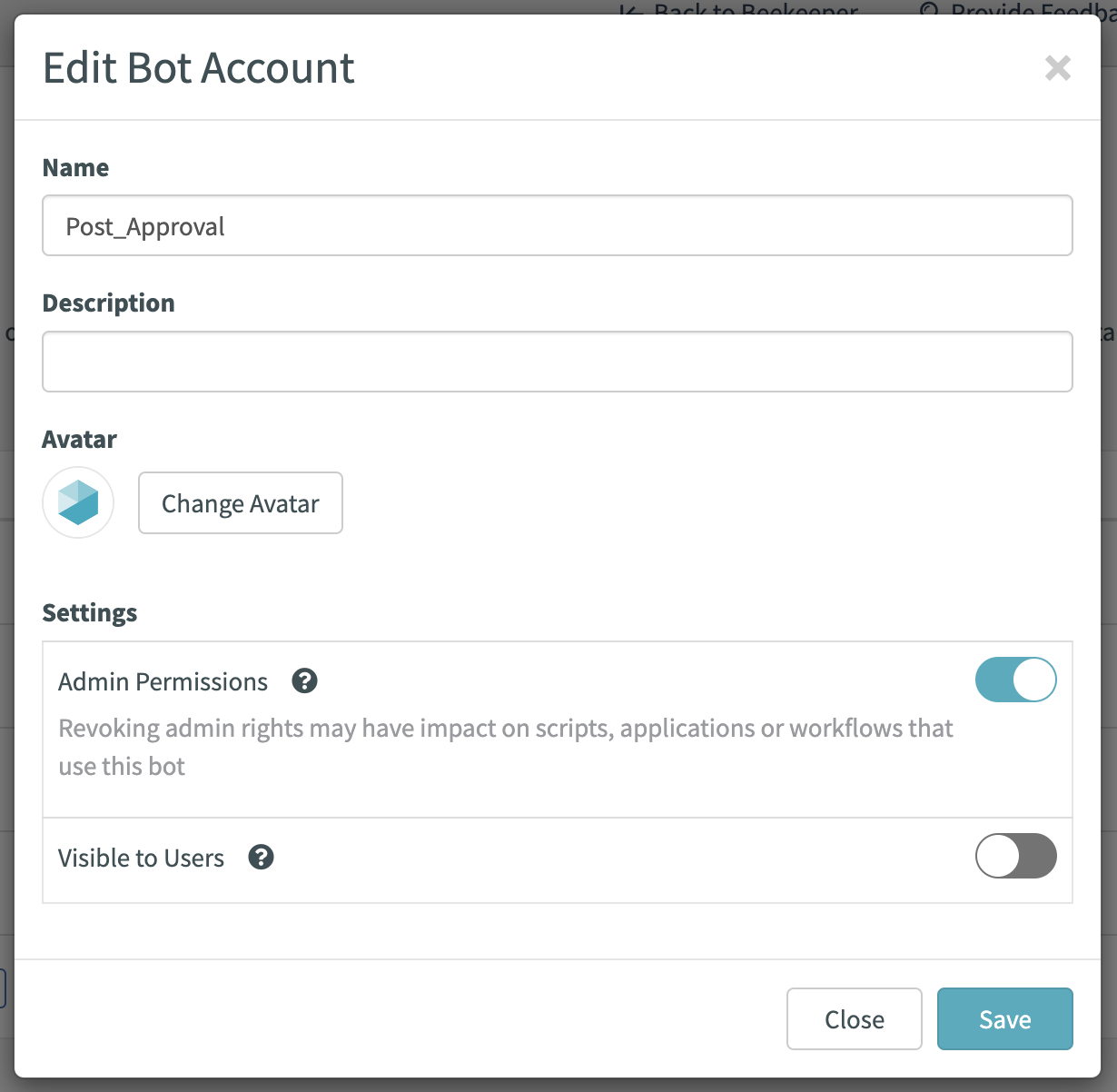The height and width of the screenshot is (1092, 1117).
Task: Click the Visible to Users label text
Action: pyautogui.click(x=142, y=858)
